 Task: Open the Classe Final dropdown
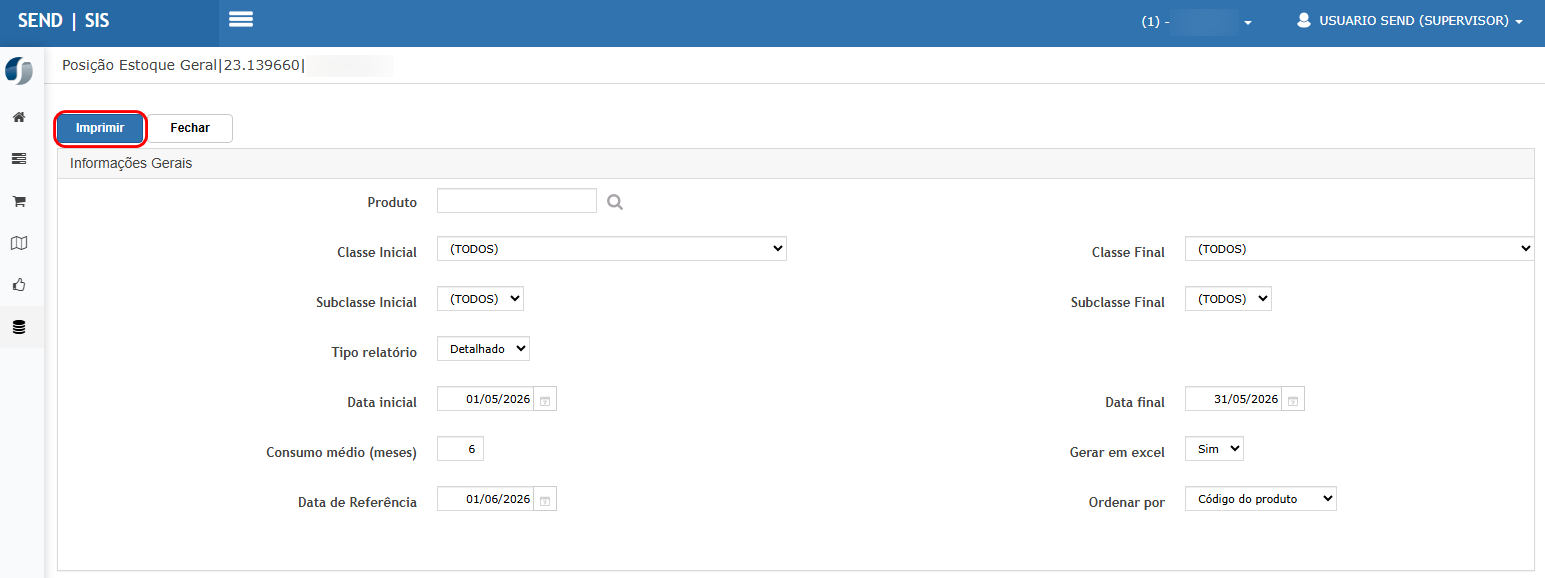pyautogui.click(x=1359, y=249)
